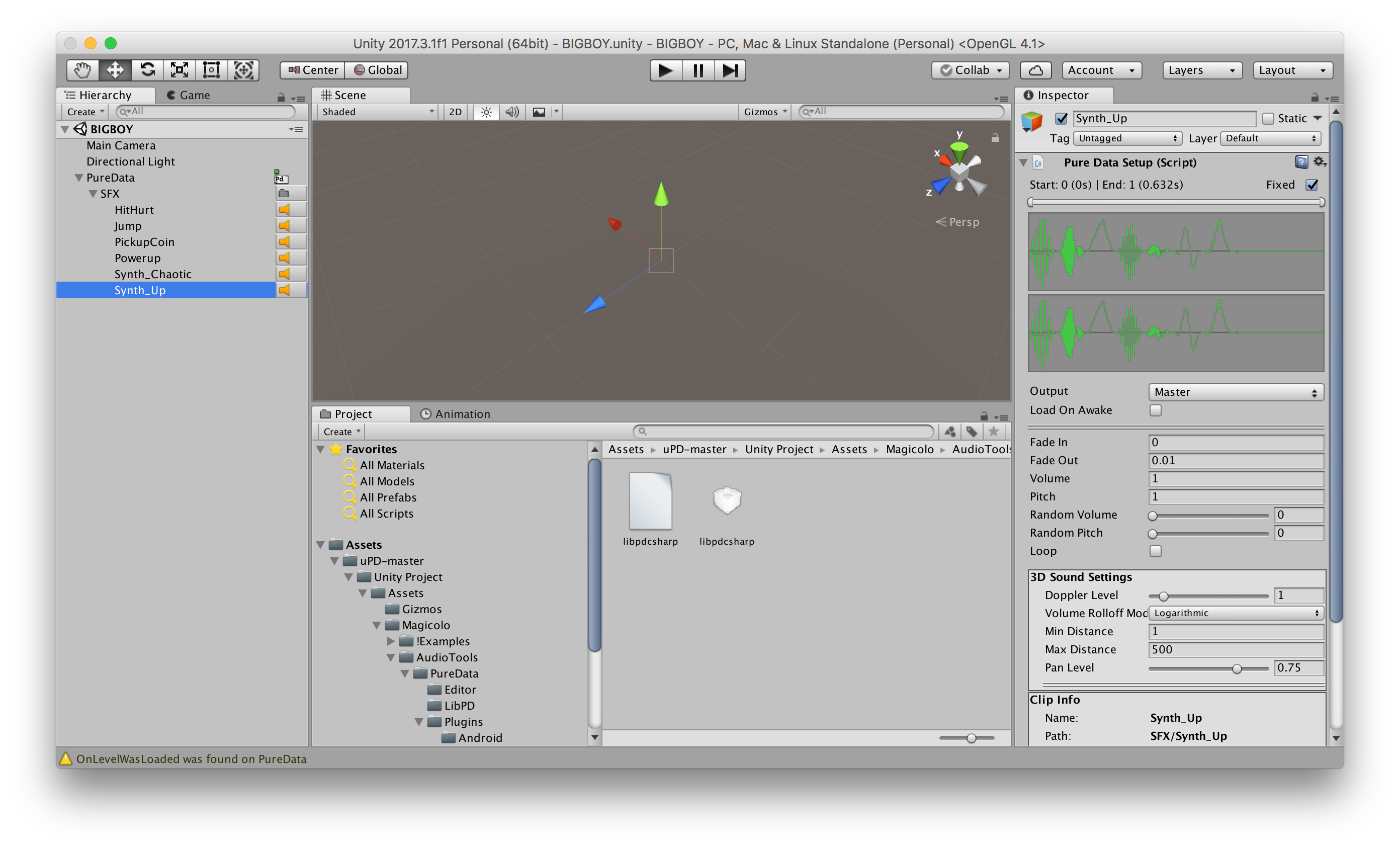Viewport: 1400px width, 849px height.
Task: Click the PickupCoin speaker icon
Action: pos(285,242)
